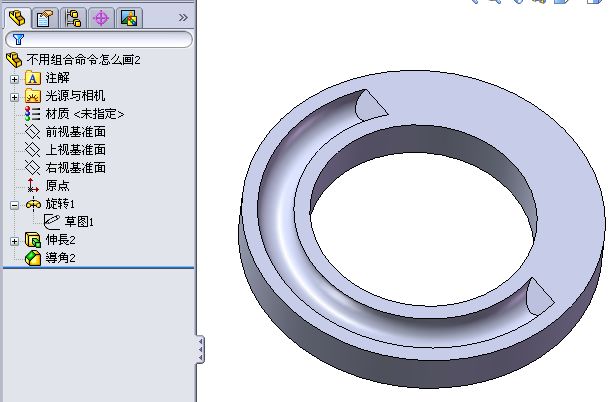Viewport: 616px width, 402px height.
Task: Click the 原点 origin icon
Action: tap(32, 185)
